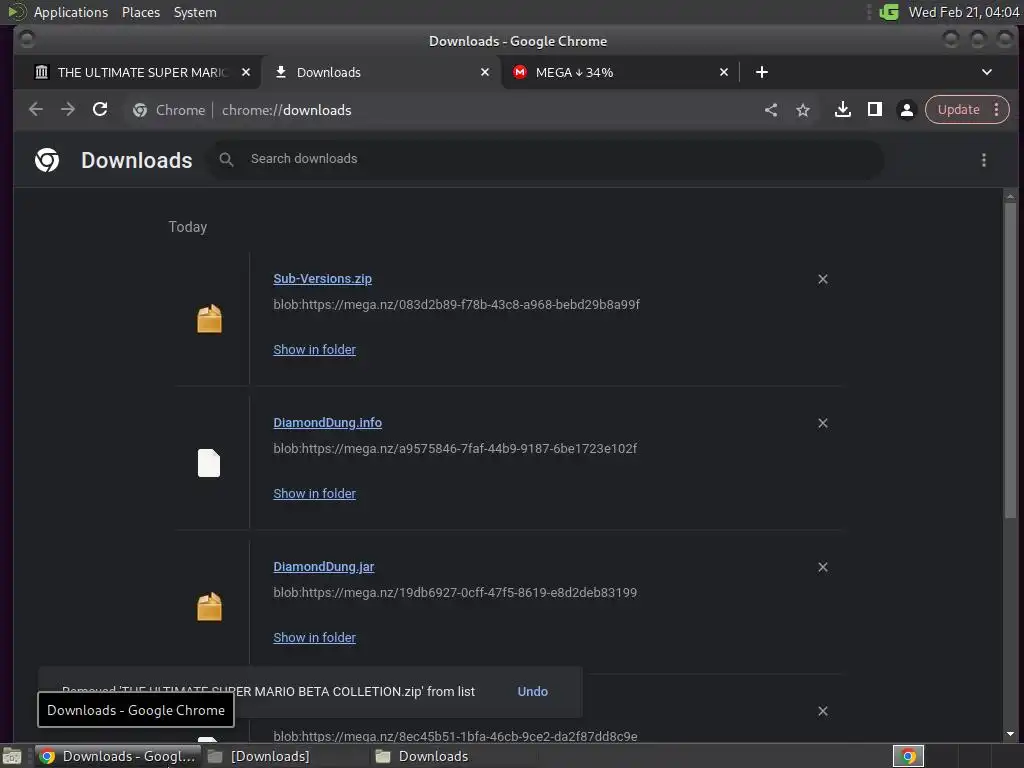1024x768 pixels.
Task: Remove DiamondDung.jar from the list
Action: pyautogui.click(x=823, y=567)
